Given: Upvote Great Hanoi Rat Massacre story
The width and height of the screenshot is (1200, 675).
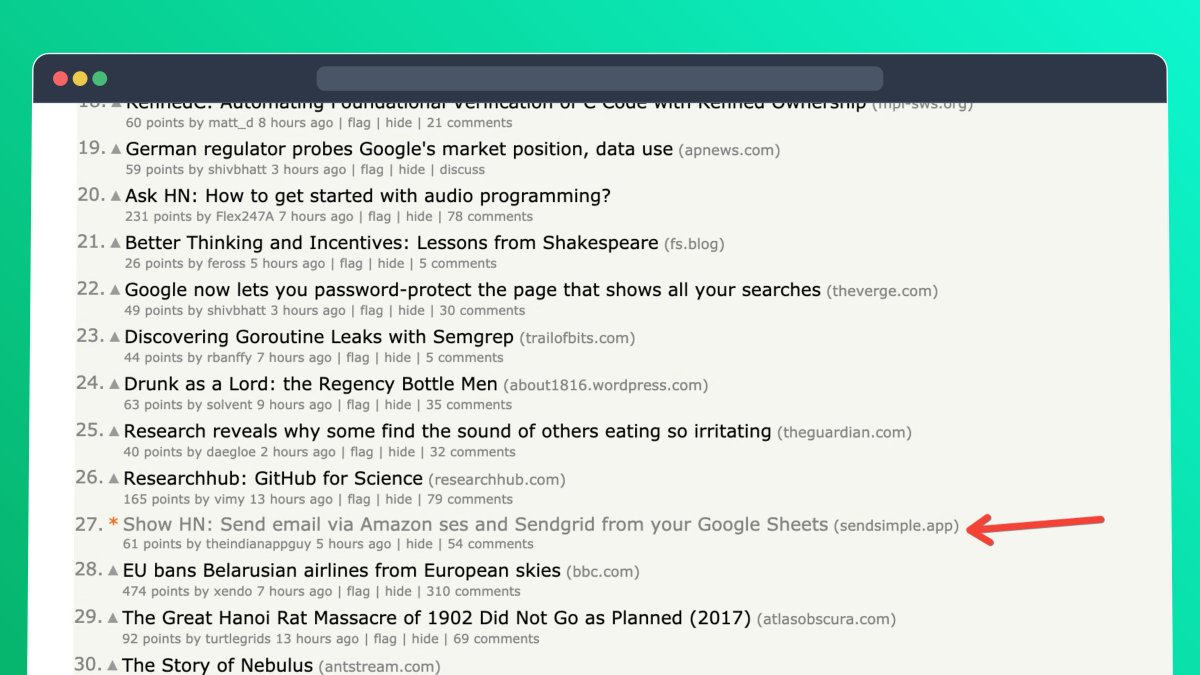Looking at the screenshot, I should (x=113, y=618).
